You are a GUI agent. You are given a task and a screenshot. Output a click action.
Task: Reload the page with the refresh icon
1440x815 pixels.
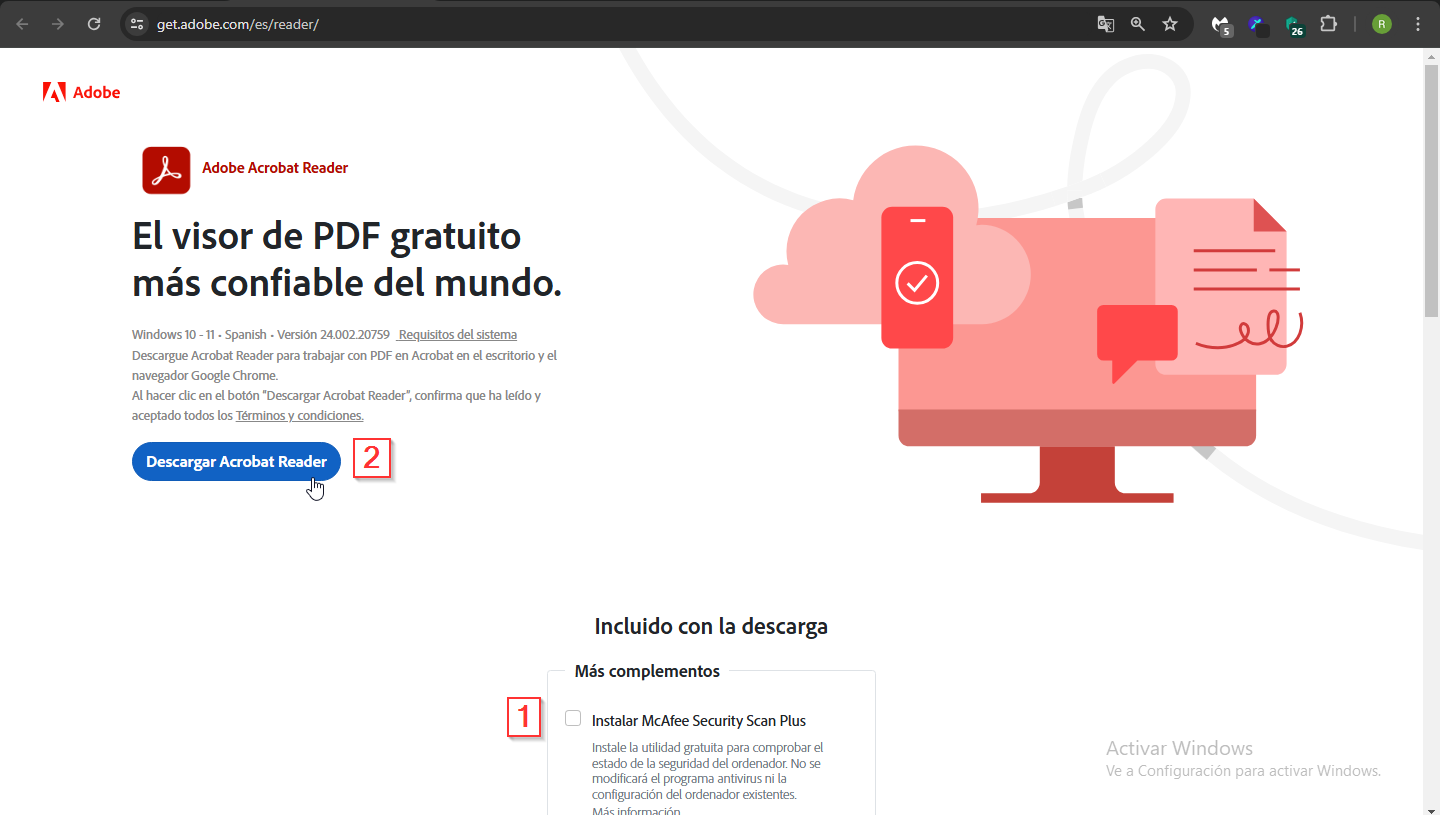point(94,24)
